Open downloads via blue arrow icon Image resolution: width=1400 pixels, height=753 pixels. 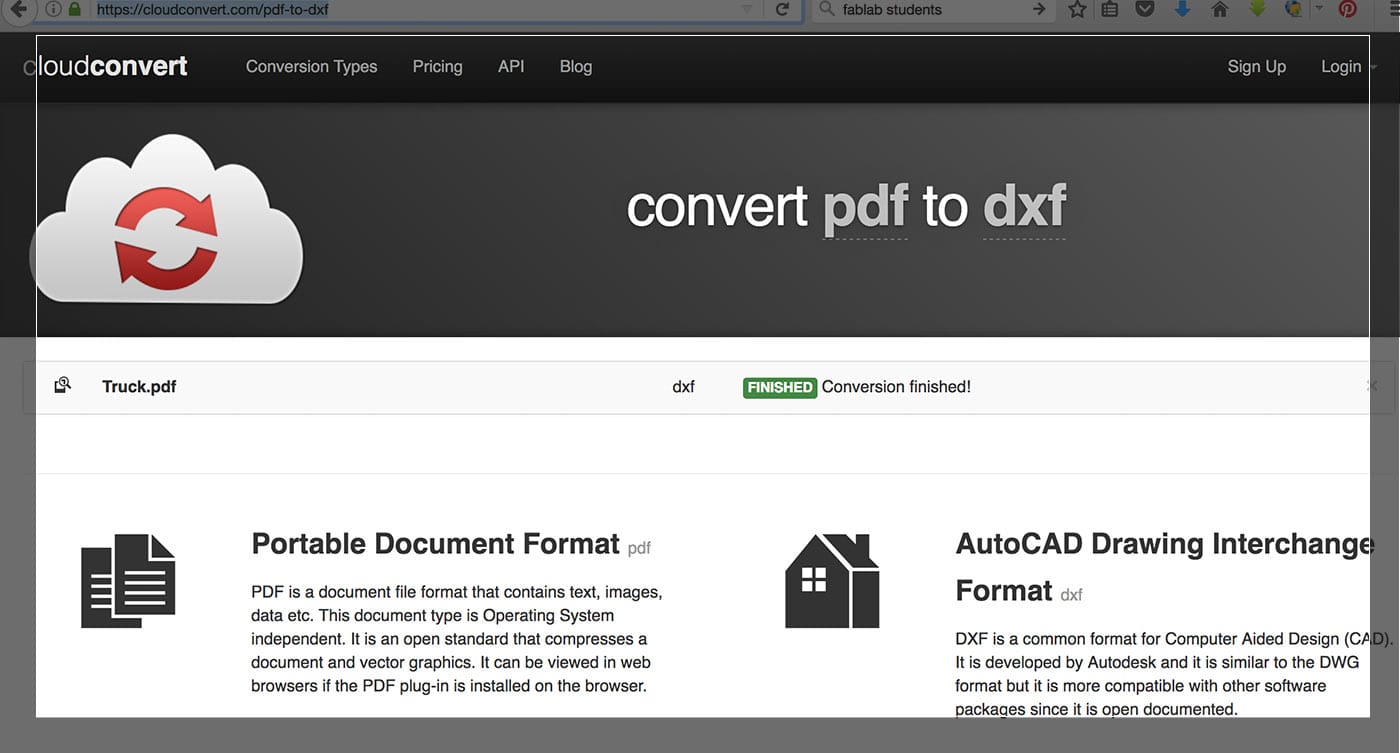(x=1182, y=9)
